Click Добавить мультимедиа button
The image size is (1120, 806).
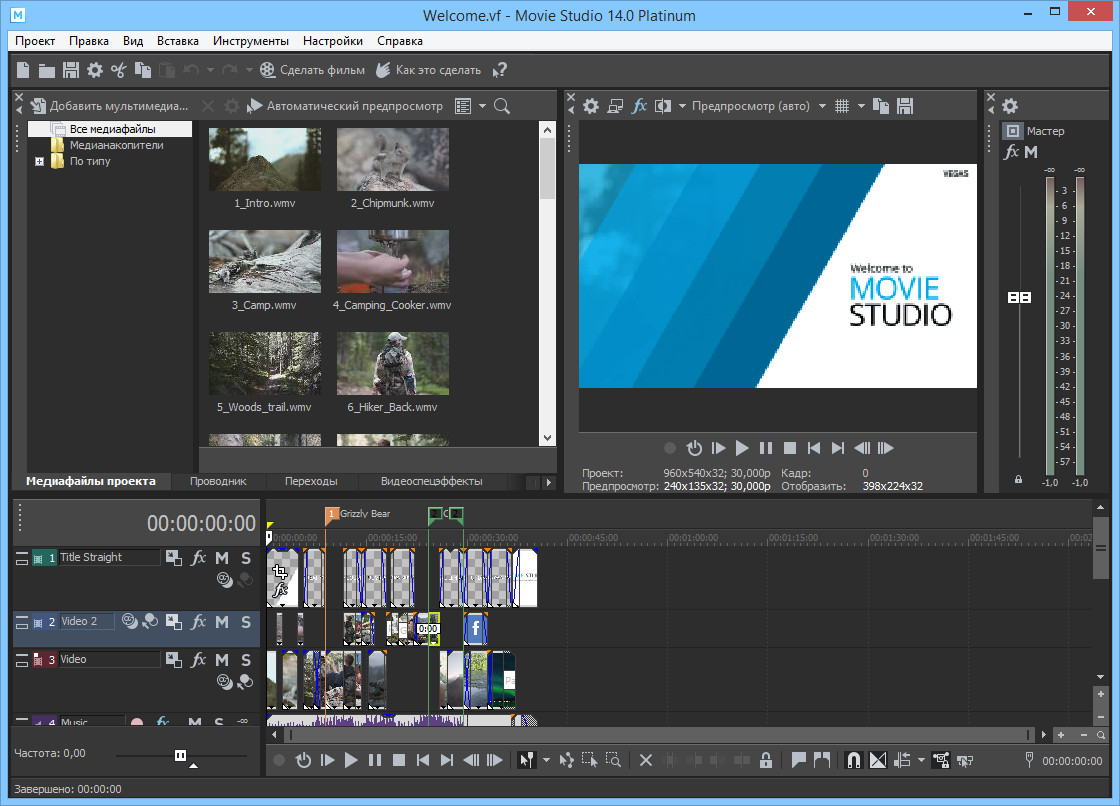[x=109, y=106]
